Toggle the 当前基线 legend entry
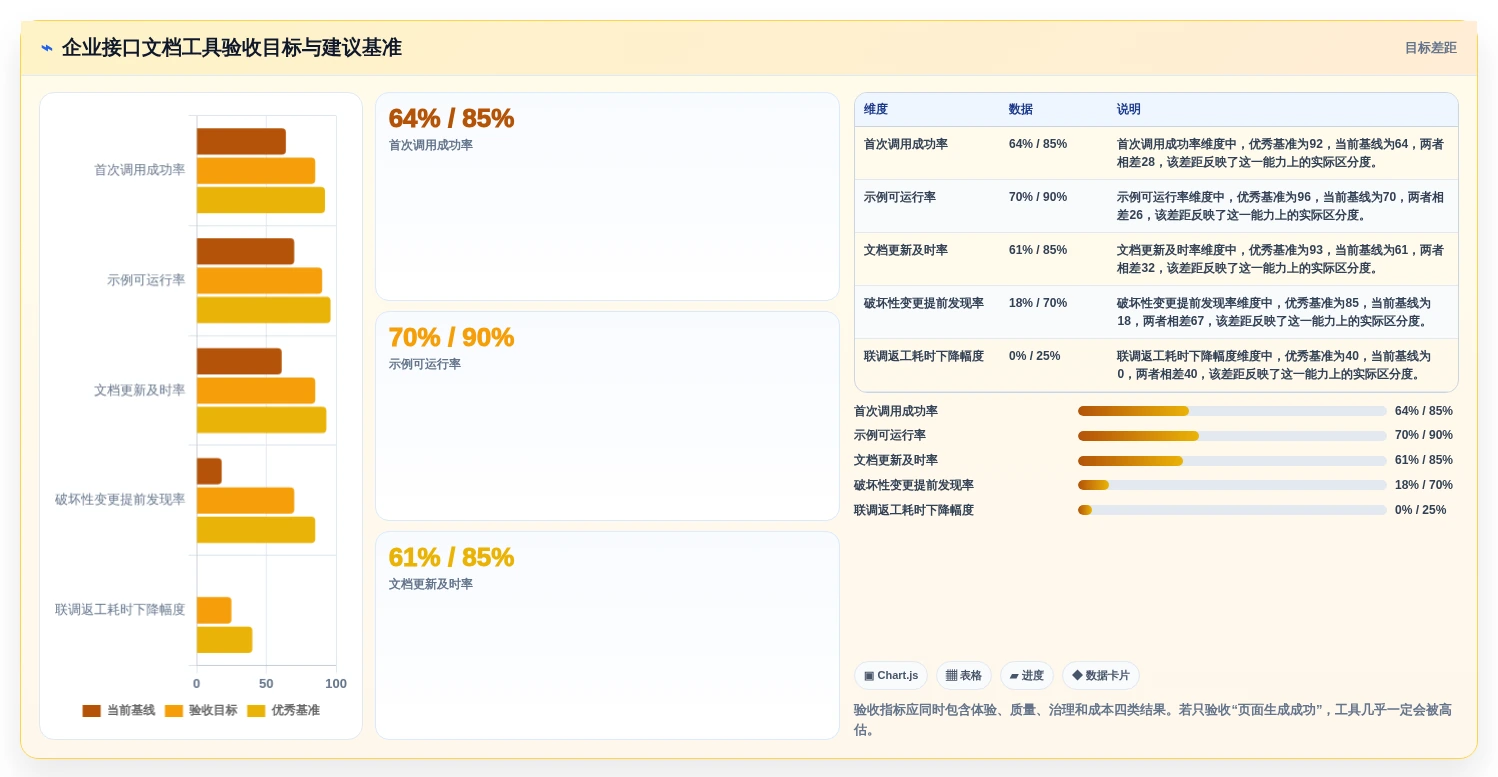Image resolution: width=1498 pixels, height=777 pixels. coord(119,710)
